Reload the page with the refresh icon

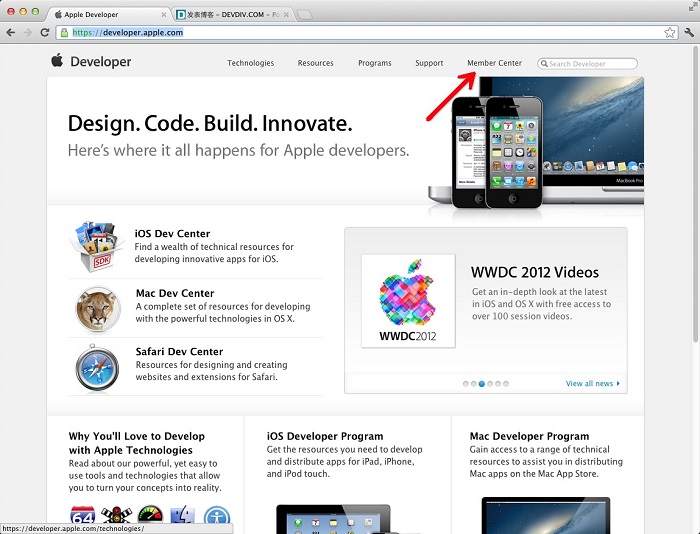[45, 32]
